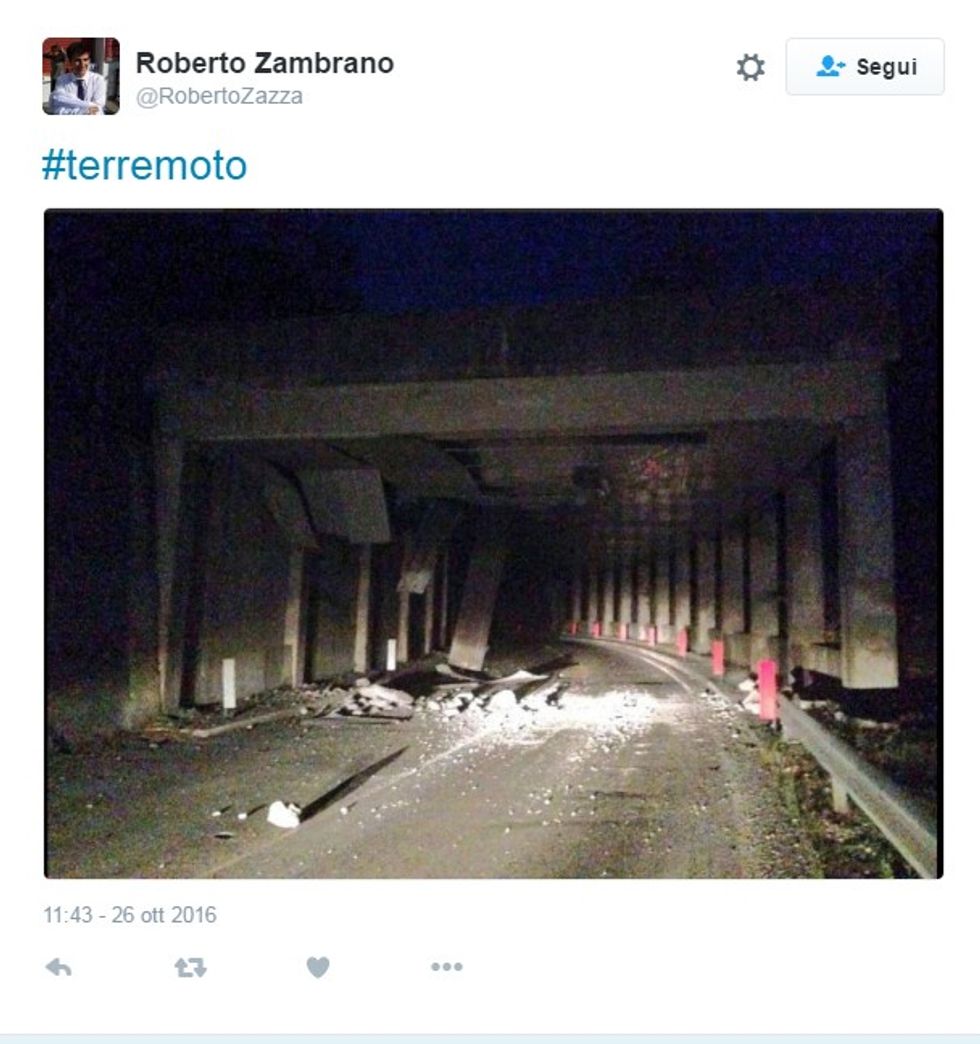The image size is (980, 1044).
Task: Select the Segui label text
Action: tap(887, 67)
